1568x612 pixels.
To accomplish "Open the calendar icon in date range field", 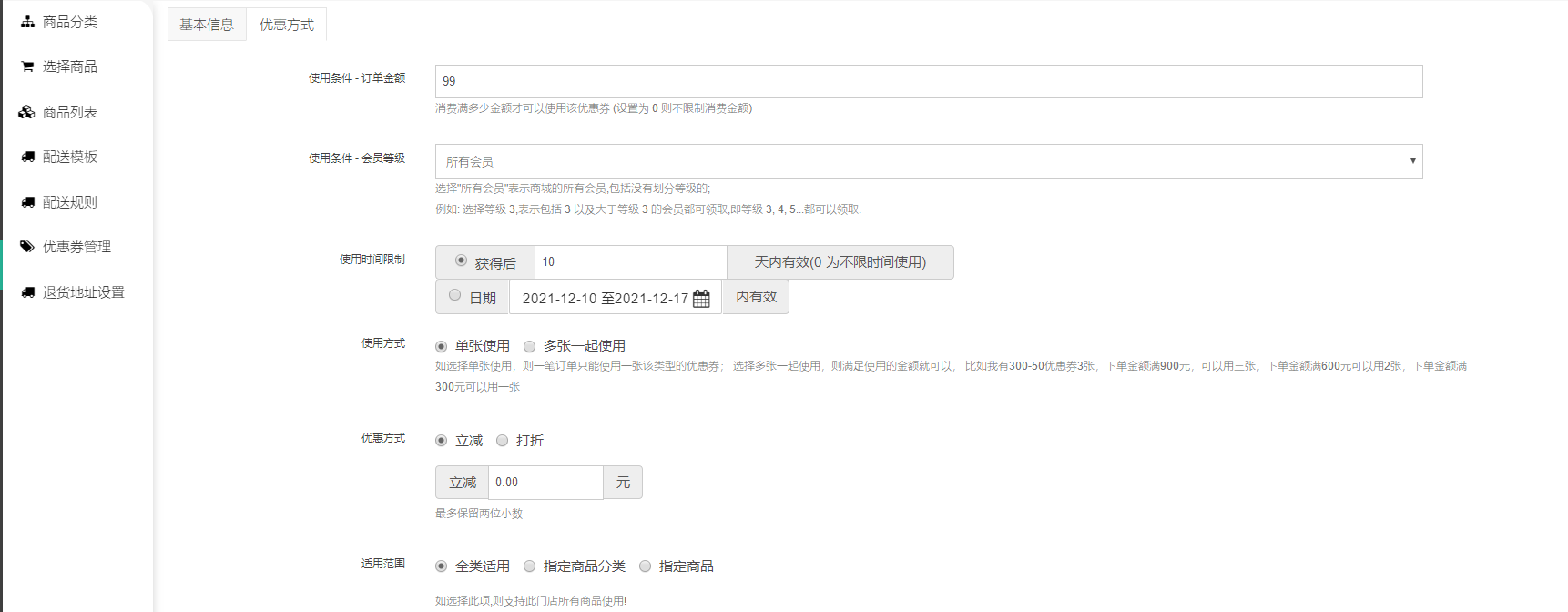I will coord(701,299).
